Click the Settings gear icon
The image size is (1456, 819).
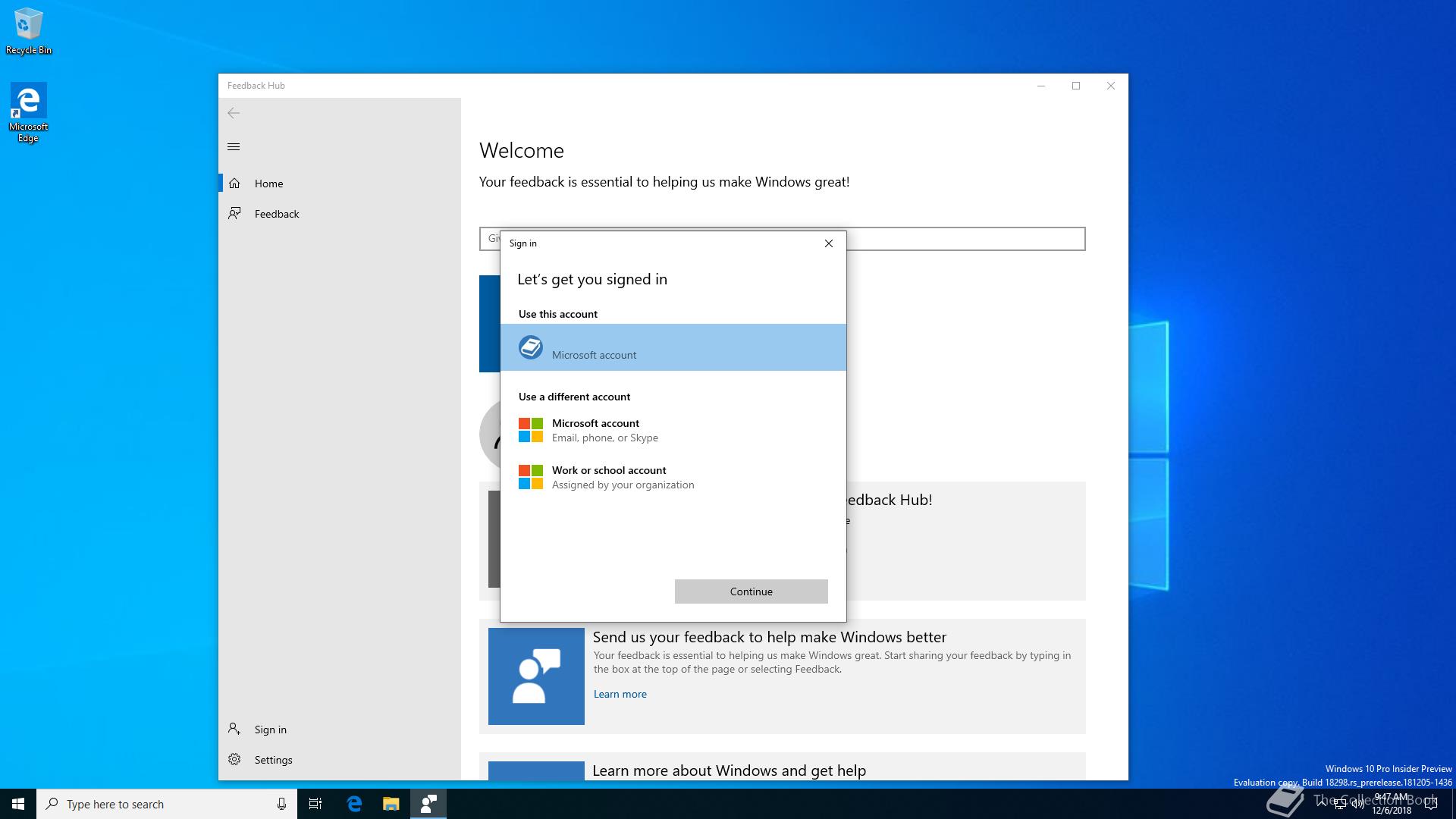pos(234,759)
